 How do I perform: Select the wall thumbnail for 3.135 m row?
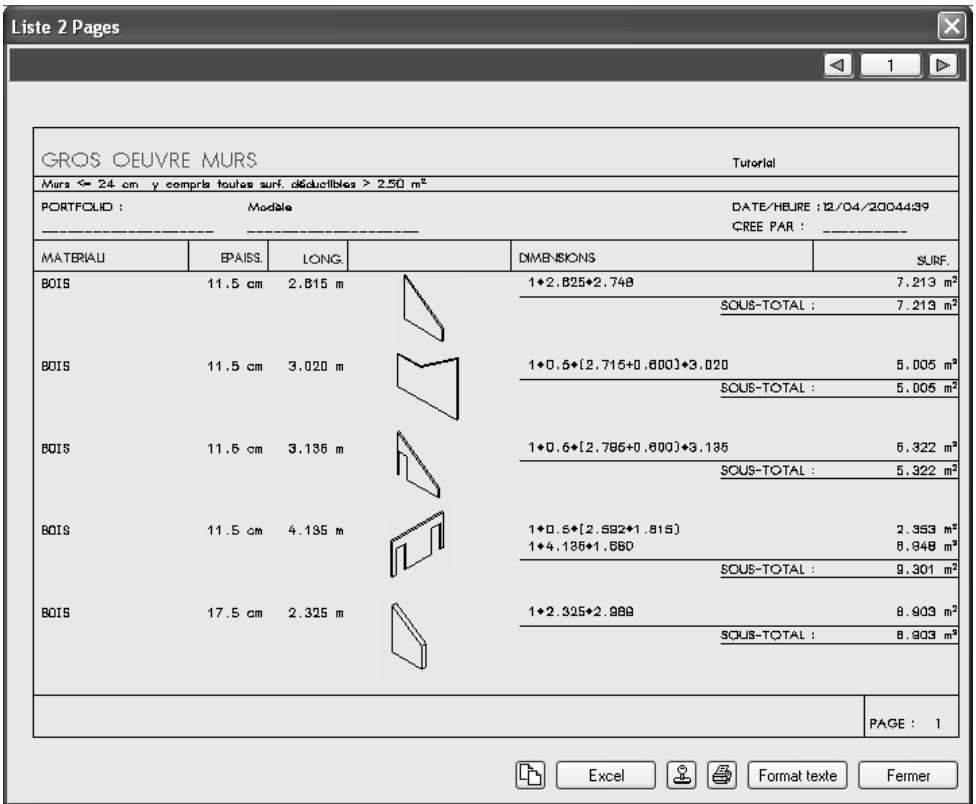click(x=418, y=464)
